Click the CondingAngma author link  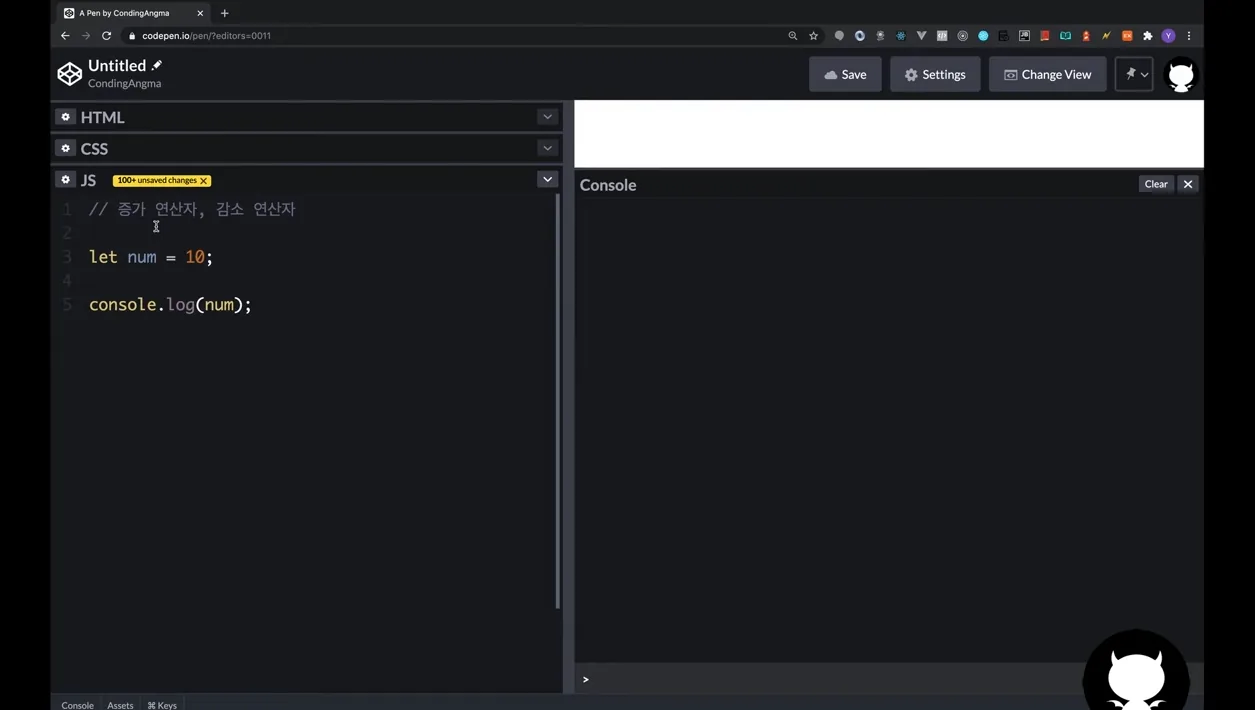[124, 84]
